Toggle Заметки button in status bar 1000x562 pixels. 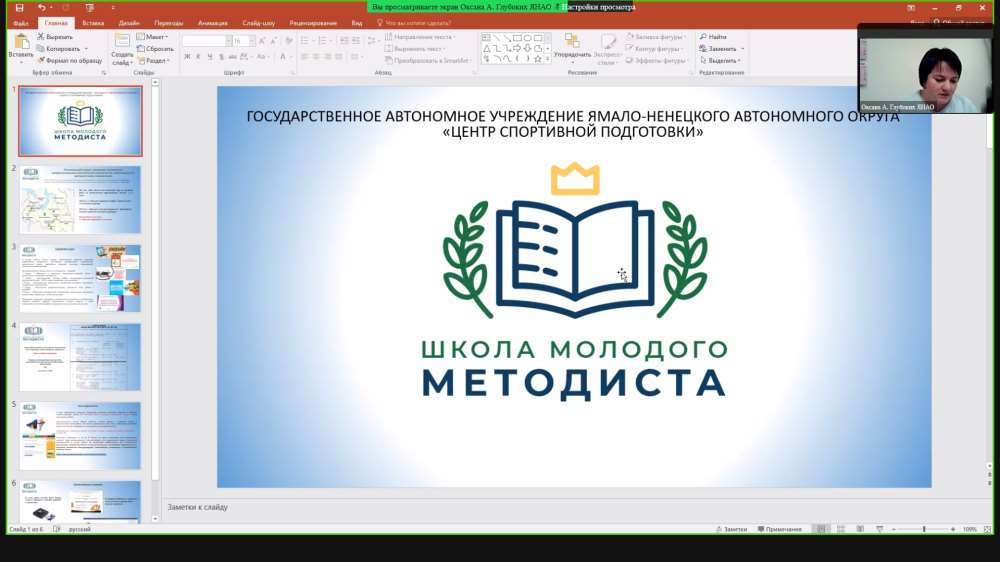(732, 529)
